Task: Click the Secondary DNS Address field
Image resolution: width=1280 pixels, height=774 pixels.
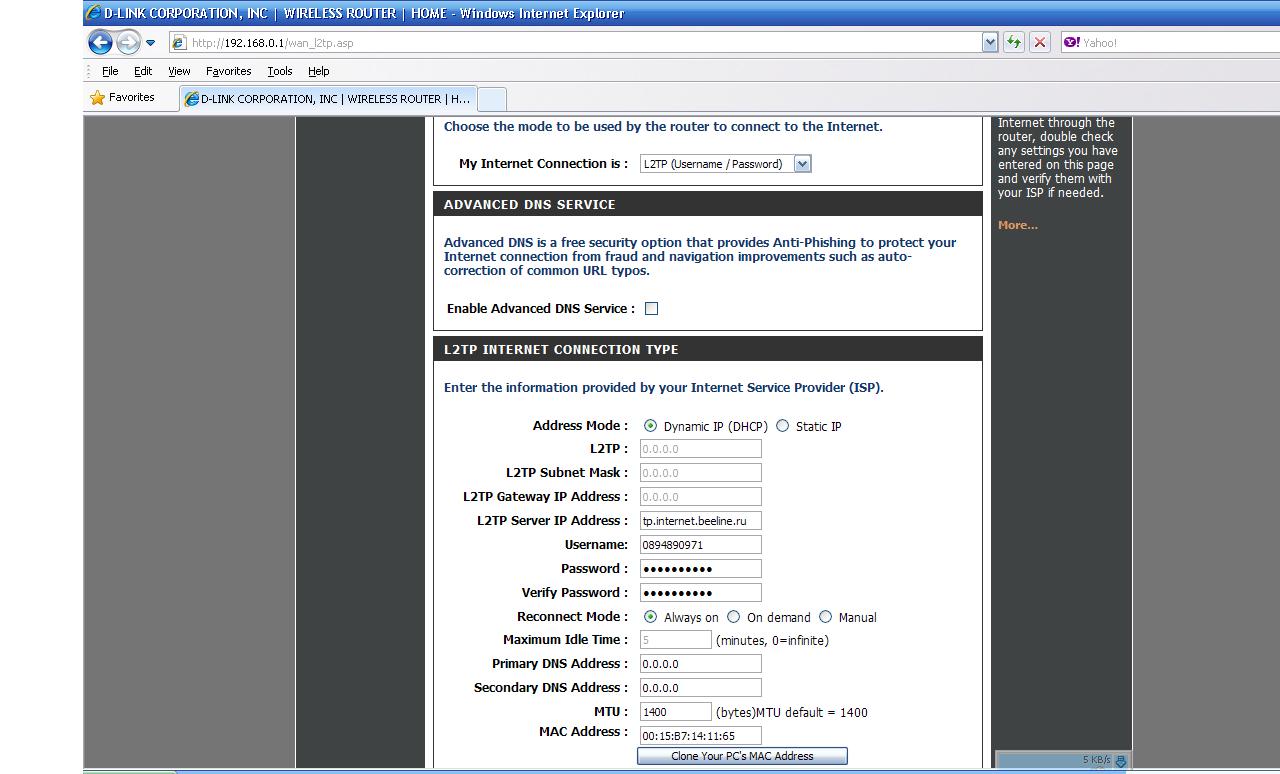Action: (700, 688)
